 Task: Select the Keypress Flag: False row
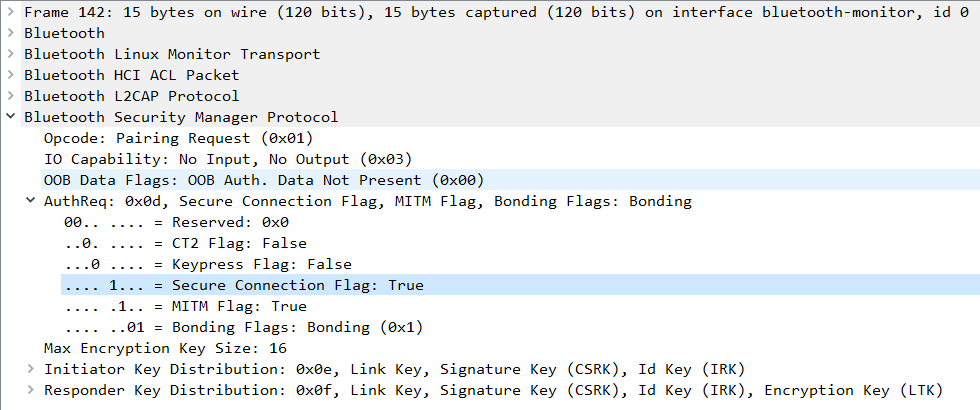(207, 264)
